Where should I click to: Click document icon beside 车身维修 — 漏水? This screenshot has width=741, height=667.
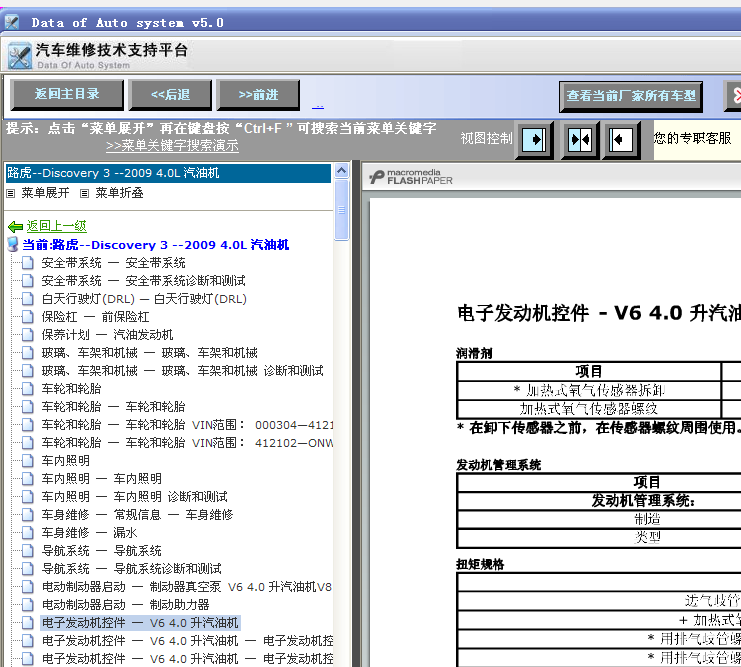(x=28, y=532)
